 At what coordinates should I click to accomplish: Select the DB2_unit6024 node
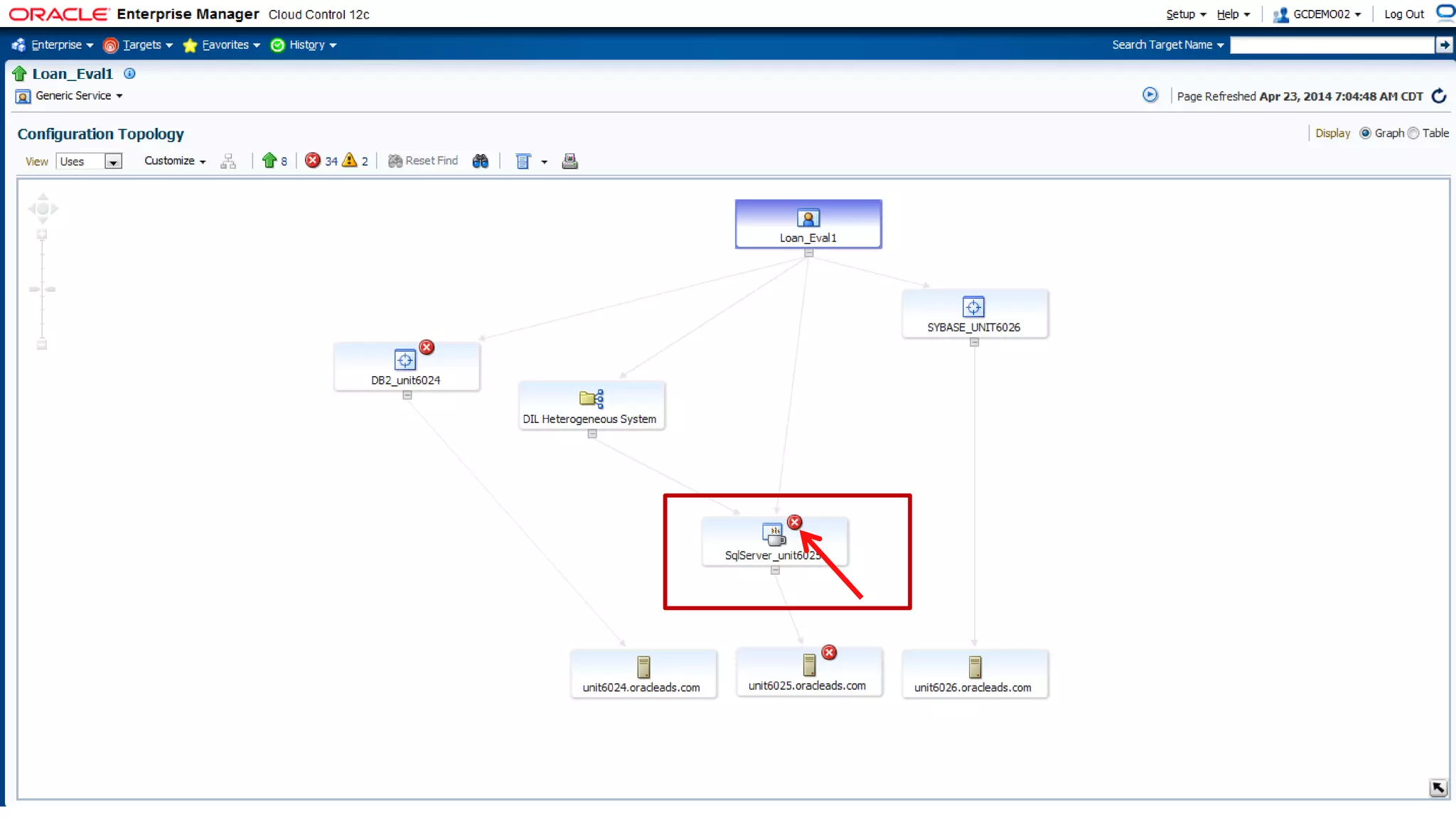[407, 366]
